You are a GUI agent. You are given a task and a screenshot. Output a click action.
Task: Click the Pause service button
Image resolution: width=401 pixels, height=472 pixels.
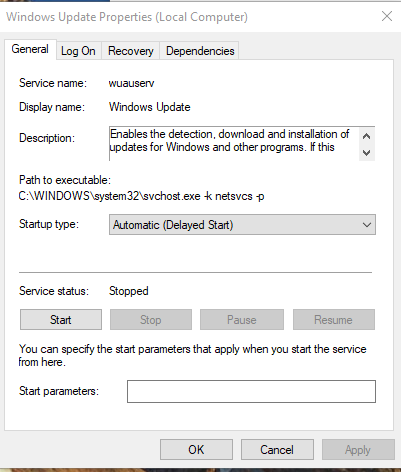[x=242, y=320]
